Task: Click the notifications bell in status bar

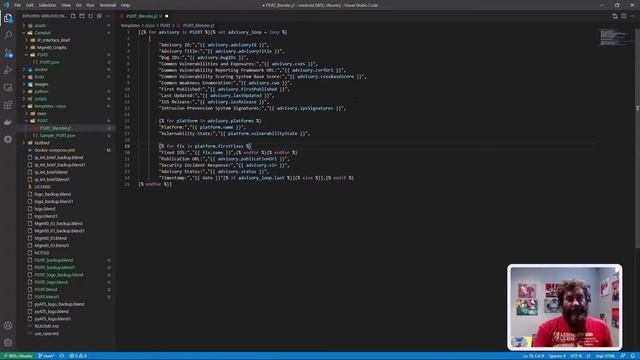Action: (633, 356)
